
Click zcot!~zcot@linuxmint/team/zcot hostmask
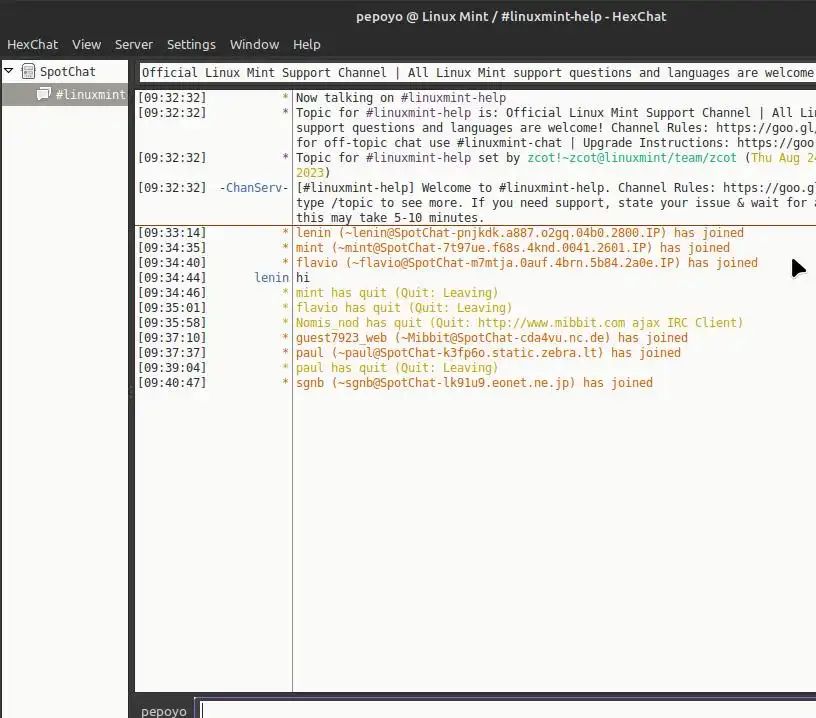coord(632,158)
